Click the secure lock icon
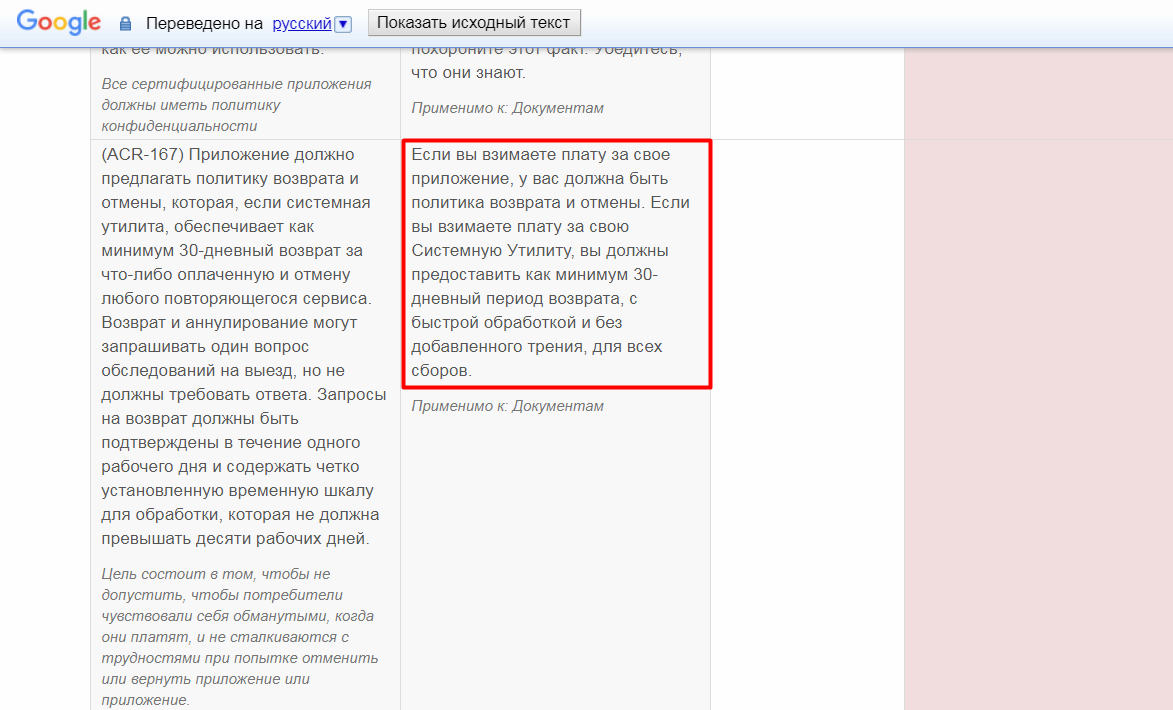 click(x=126, y=24)
